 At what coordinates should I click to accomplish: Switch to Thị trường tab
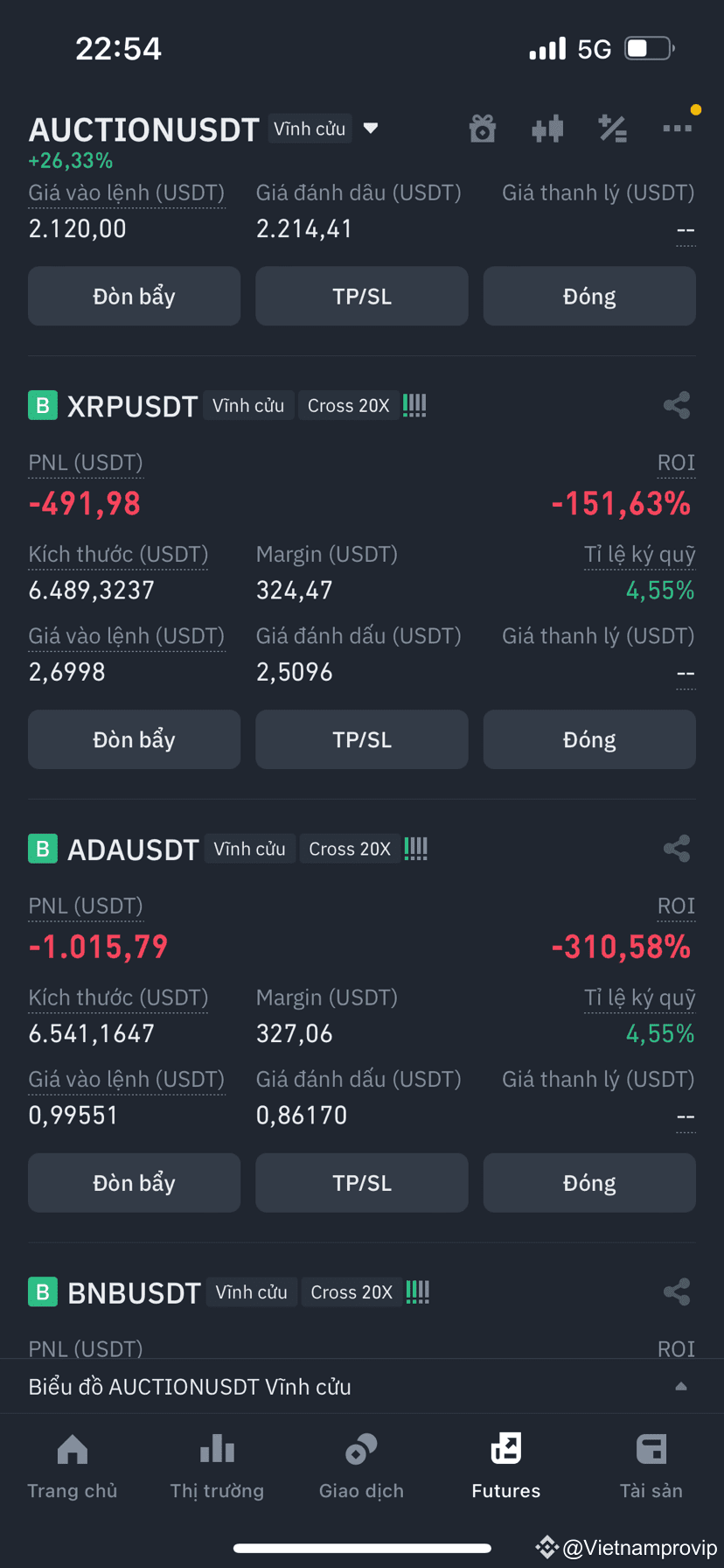click(217, 1466)
